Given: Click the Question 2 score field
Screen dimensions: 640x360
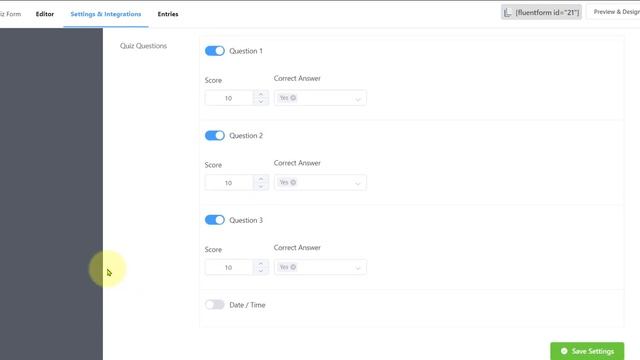Looking at the screenshot, I should coord(229,182).
